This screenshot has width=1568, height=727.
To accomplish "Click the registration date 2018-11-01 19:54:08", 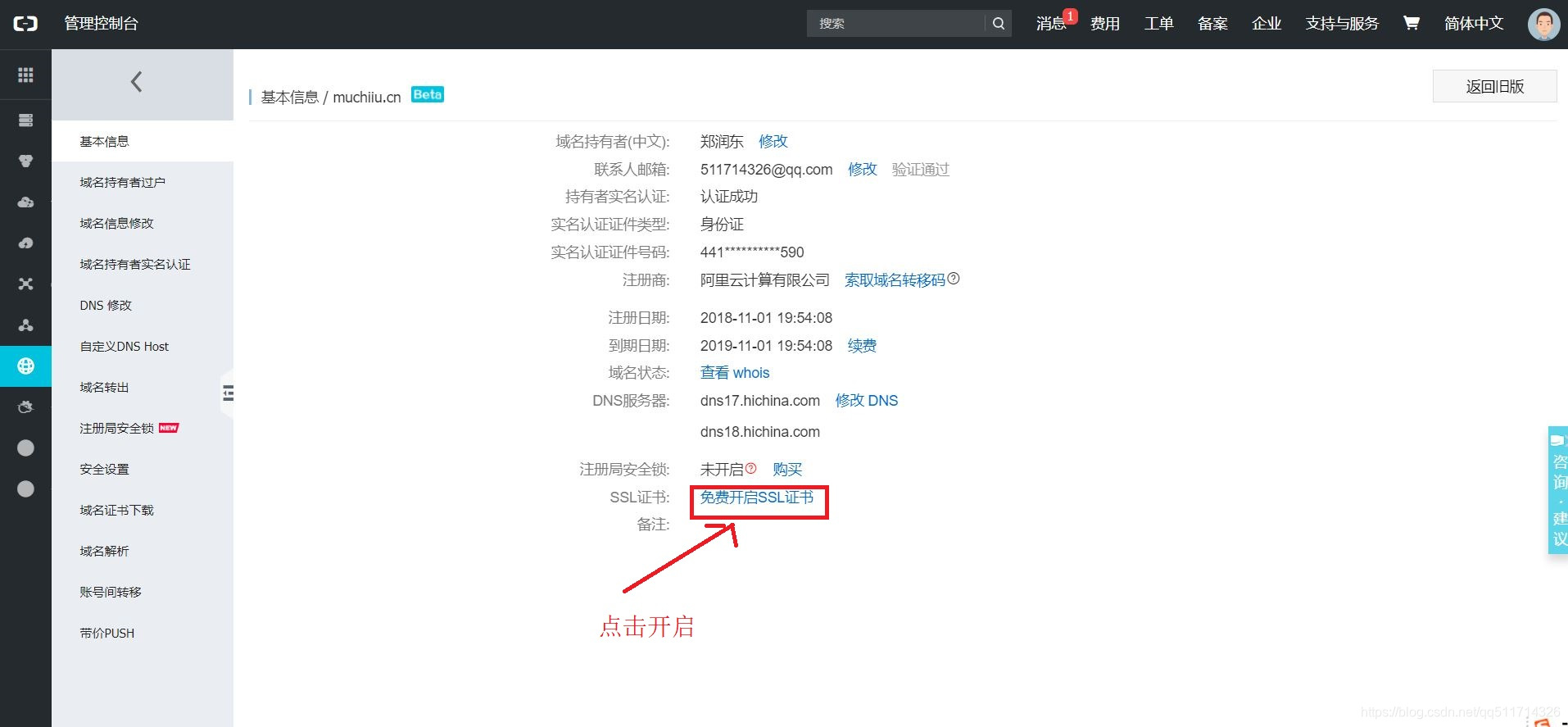I will (x=766, y=317).
